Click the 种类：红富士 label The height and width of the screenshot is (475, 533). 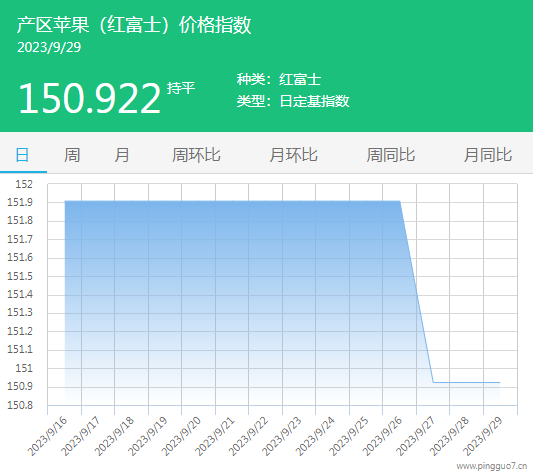(x=279, y=80)
